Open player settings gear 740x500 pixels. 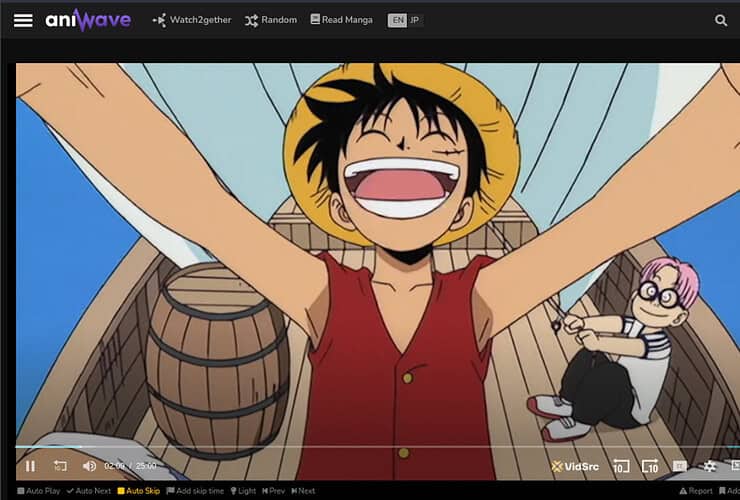[709, 467]
